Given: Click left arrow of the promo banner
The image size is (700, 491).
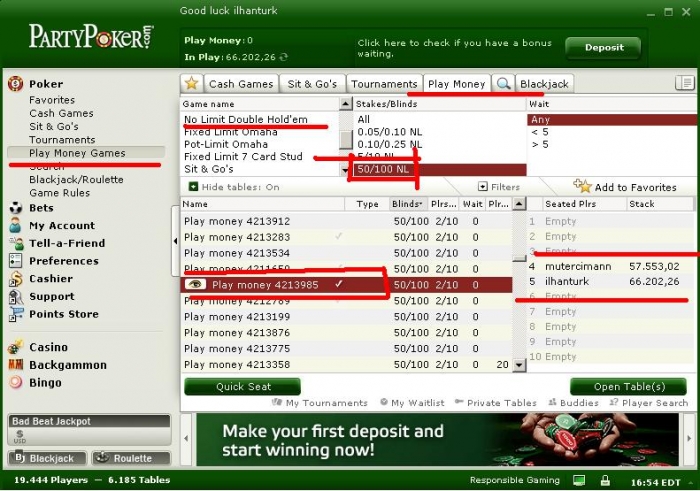Looking at the screenshot, I should [x=187, y=439].
